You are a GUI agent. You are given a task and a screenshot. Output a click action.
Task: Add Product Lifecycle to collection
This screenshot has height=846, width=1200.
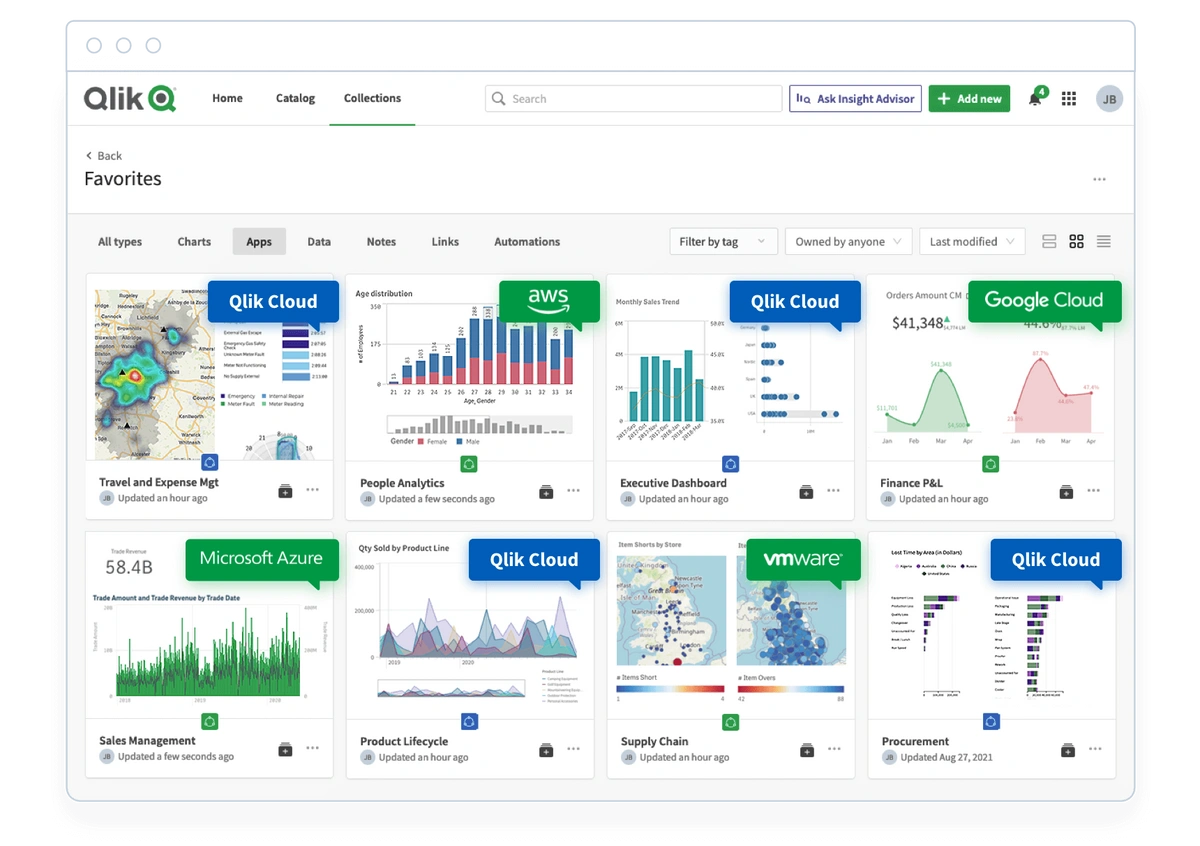(546, 749)
